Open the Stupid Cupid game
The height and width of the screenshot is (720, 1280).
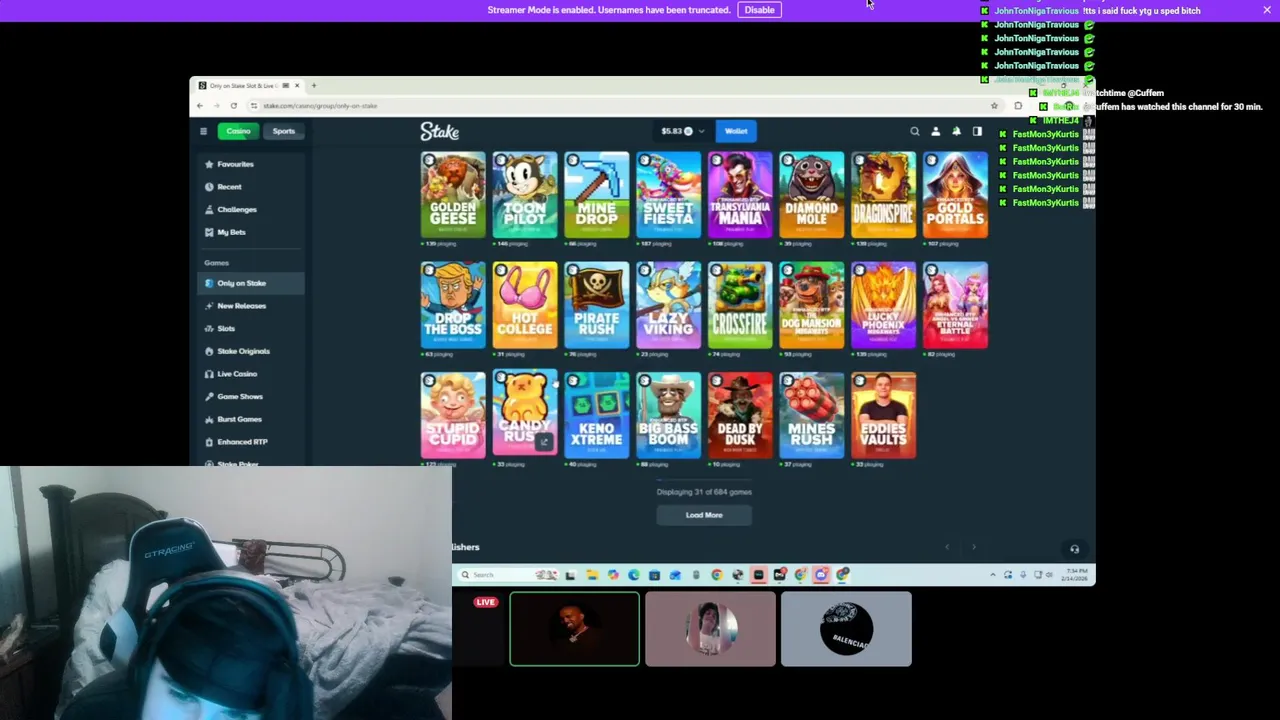[453, 415]
